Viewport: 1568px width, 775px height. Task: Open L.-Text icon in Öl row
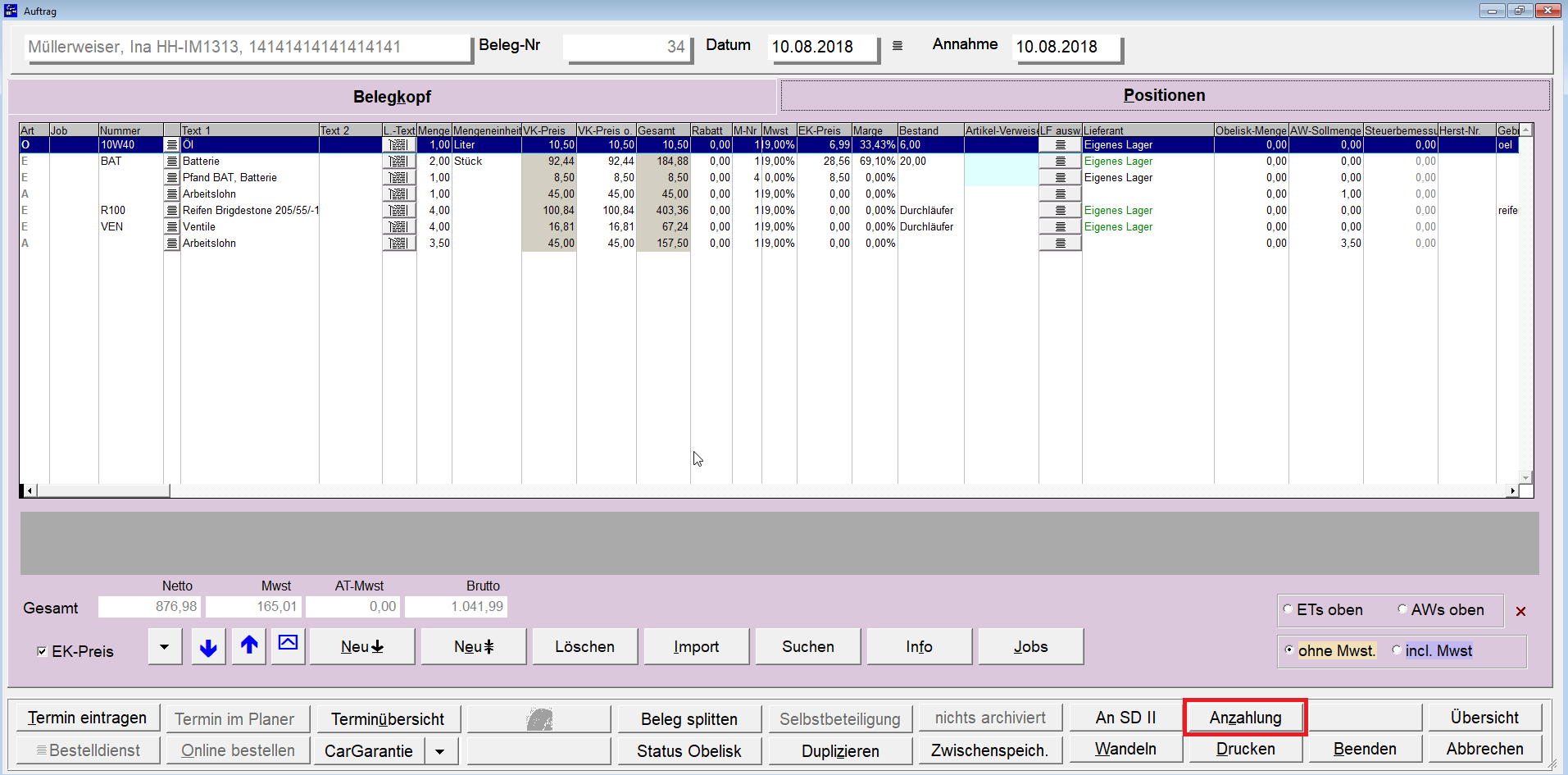398,144
